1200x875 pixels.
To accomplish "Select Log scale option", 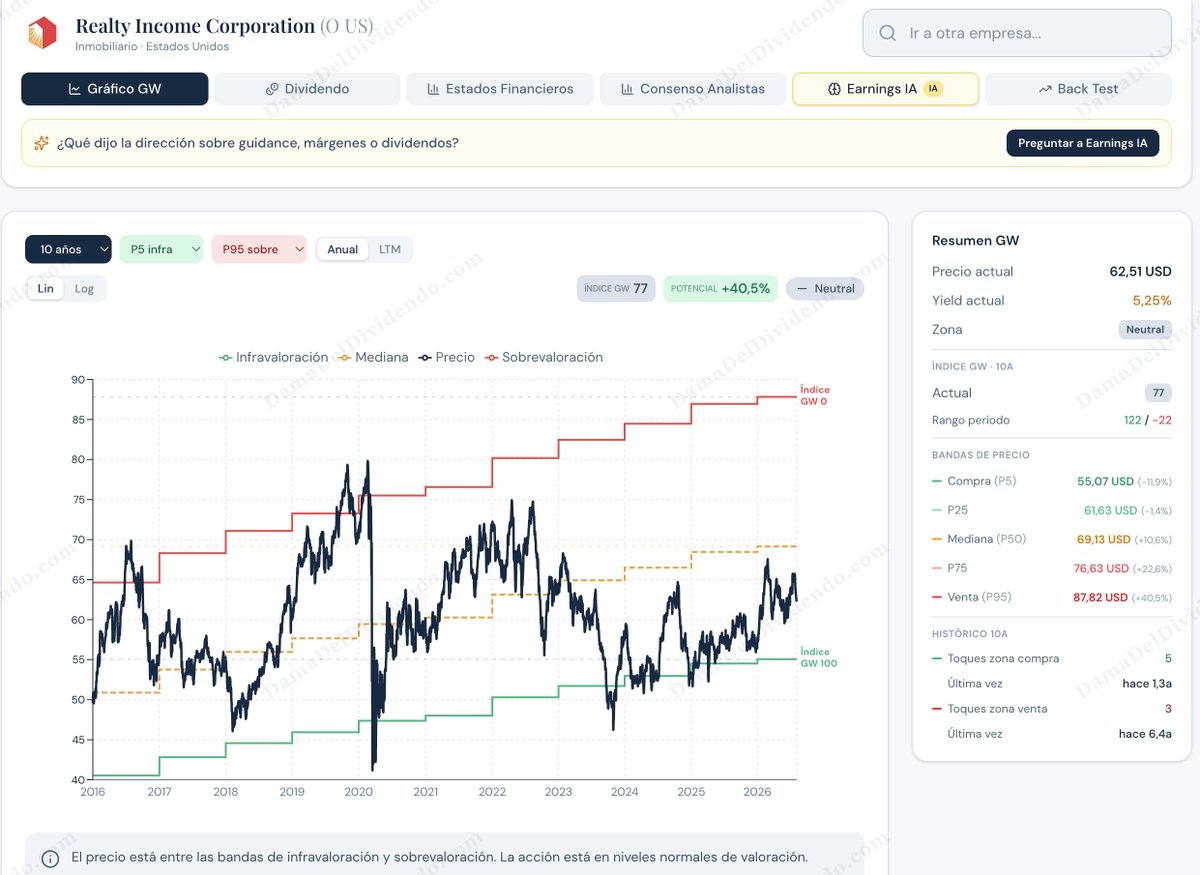I will (x=84, y=288).
